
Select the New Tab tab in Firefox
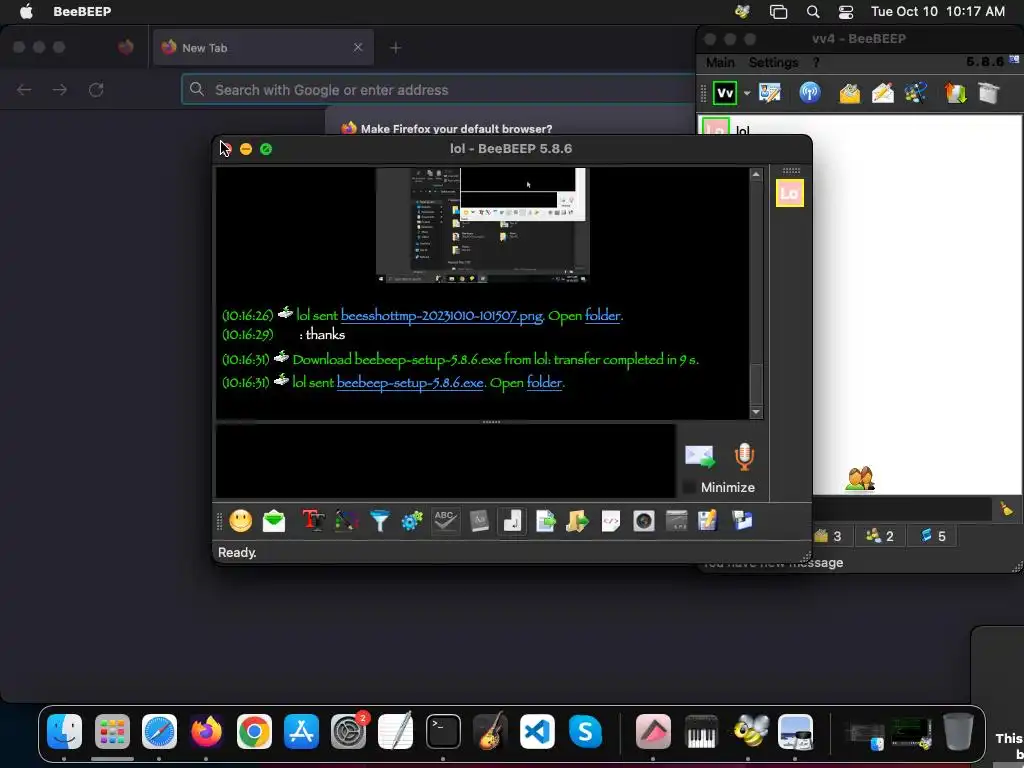tap(264, 48)
